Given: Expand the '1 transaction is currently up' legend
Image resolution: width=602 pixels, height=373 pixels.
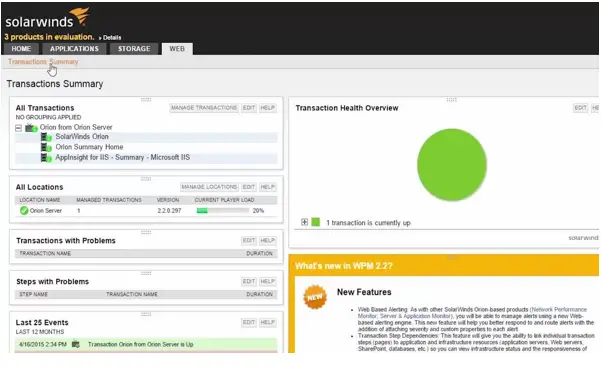Looking at the screenshot, I should point(304,222).
